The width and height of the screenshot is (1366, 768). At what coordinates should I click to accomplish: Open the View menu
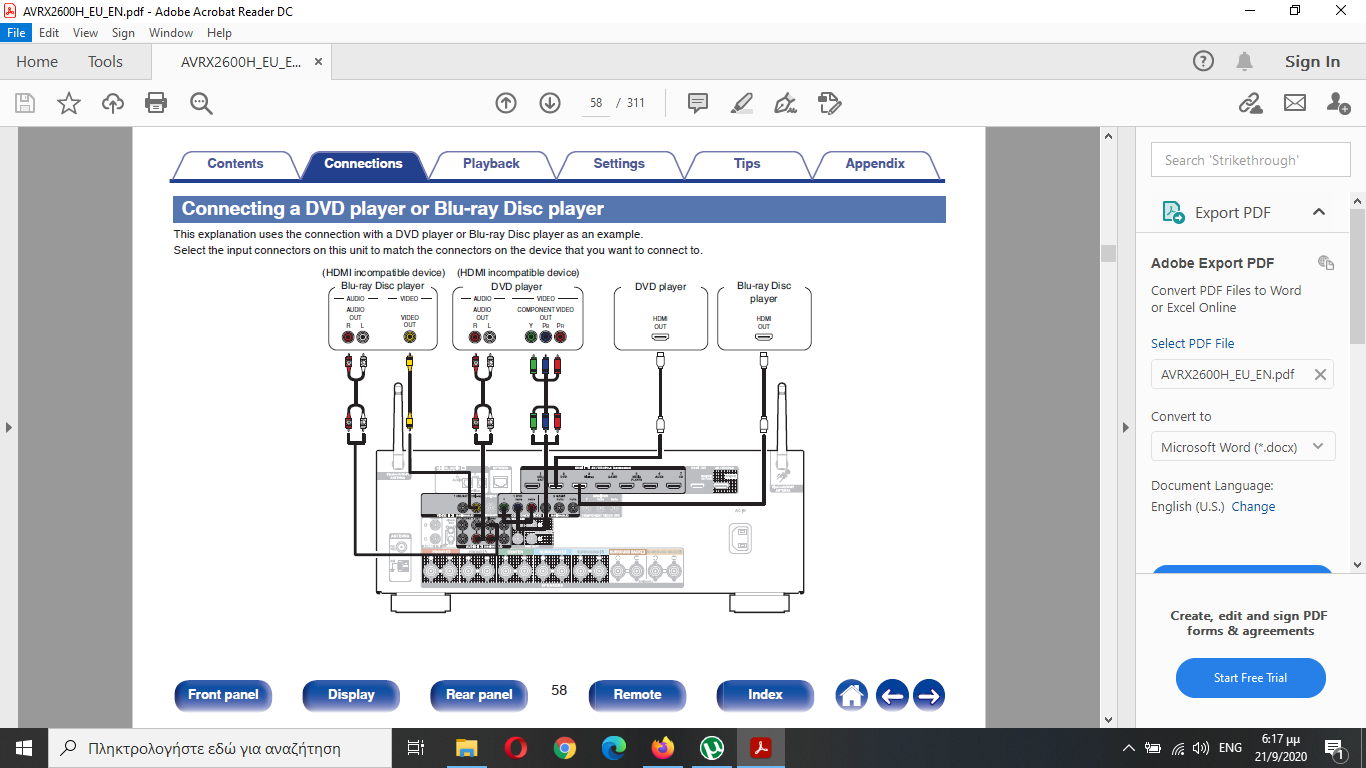(85, 33)
